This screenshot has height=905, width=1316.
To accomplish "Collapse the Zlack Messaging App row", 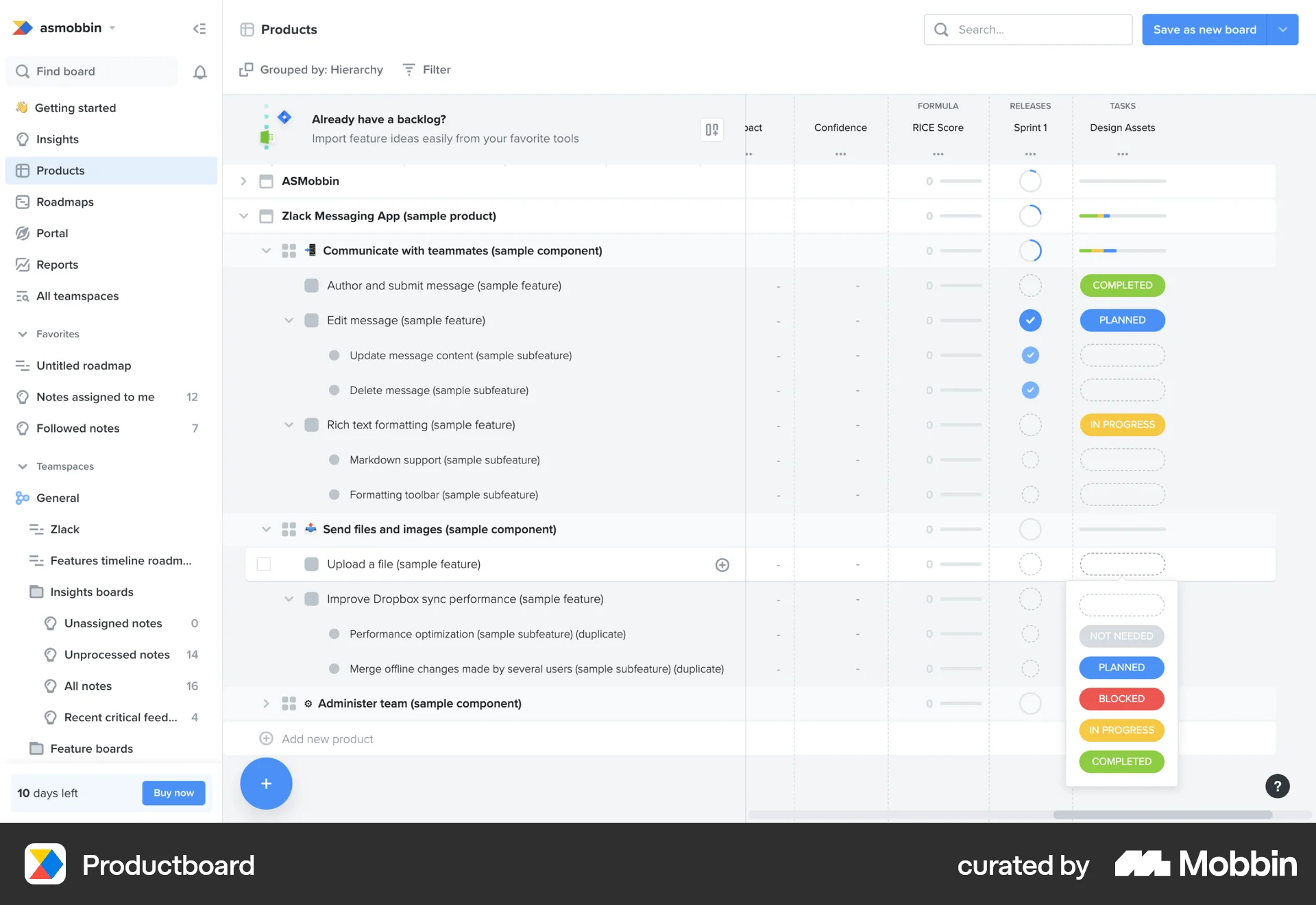I will coord(243,215).
